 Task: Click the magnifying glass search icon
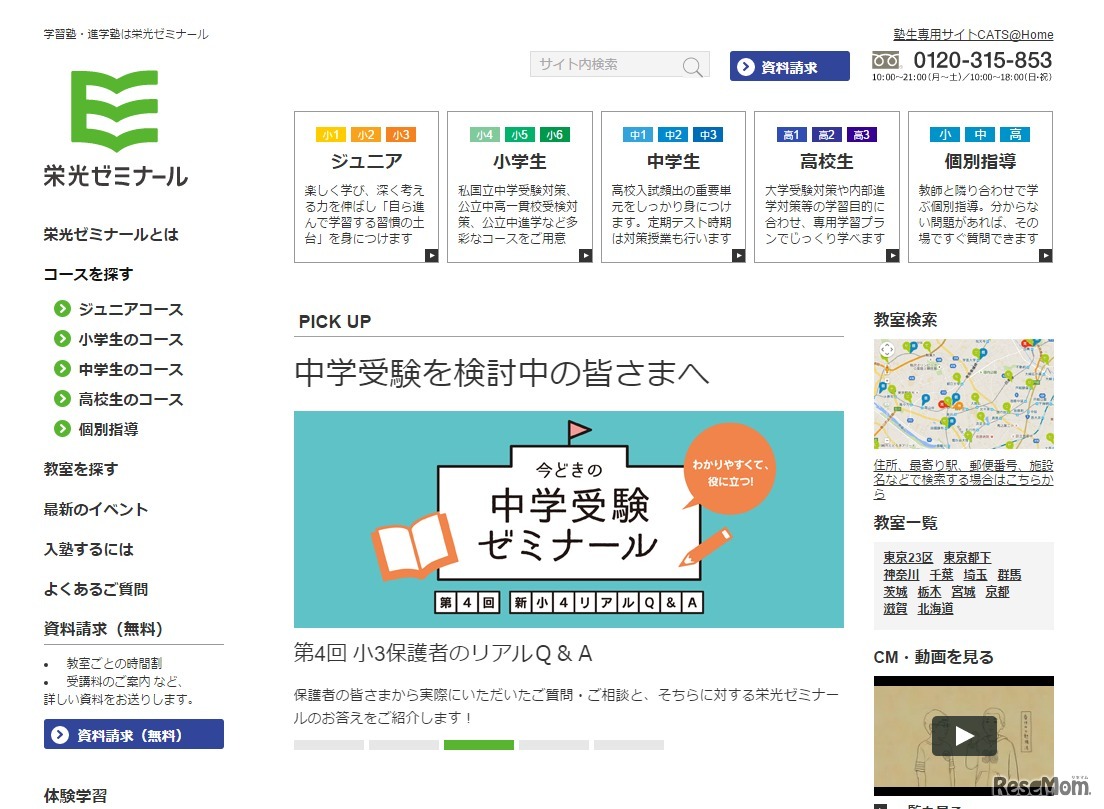click(x=693, y=65)
